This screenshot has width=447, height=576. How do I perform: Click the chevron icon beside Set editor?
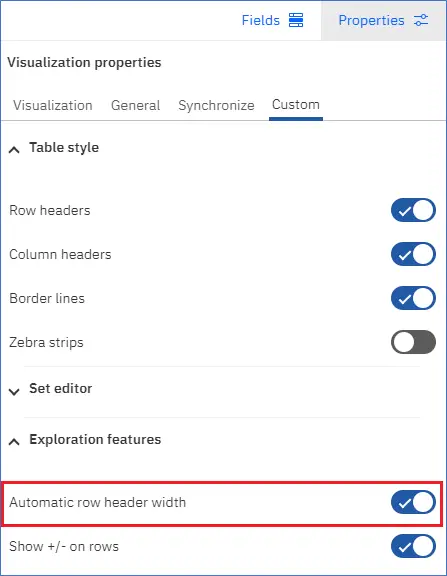tap(14, 392)
